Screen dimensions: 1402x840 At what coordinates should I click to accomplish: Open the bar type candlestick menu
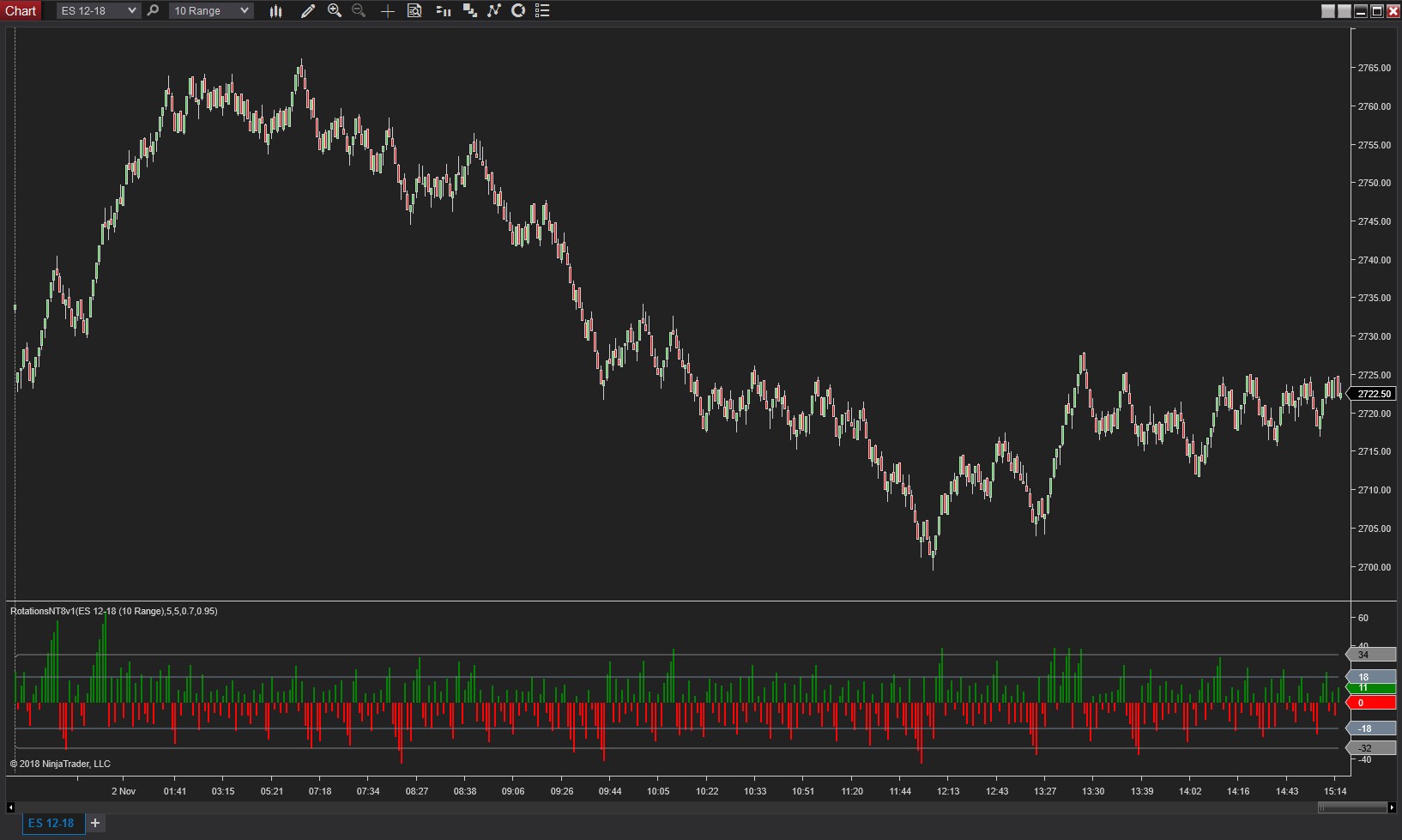click(x=275, y=10)
